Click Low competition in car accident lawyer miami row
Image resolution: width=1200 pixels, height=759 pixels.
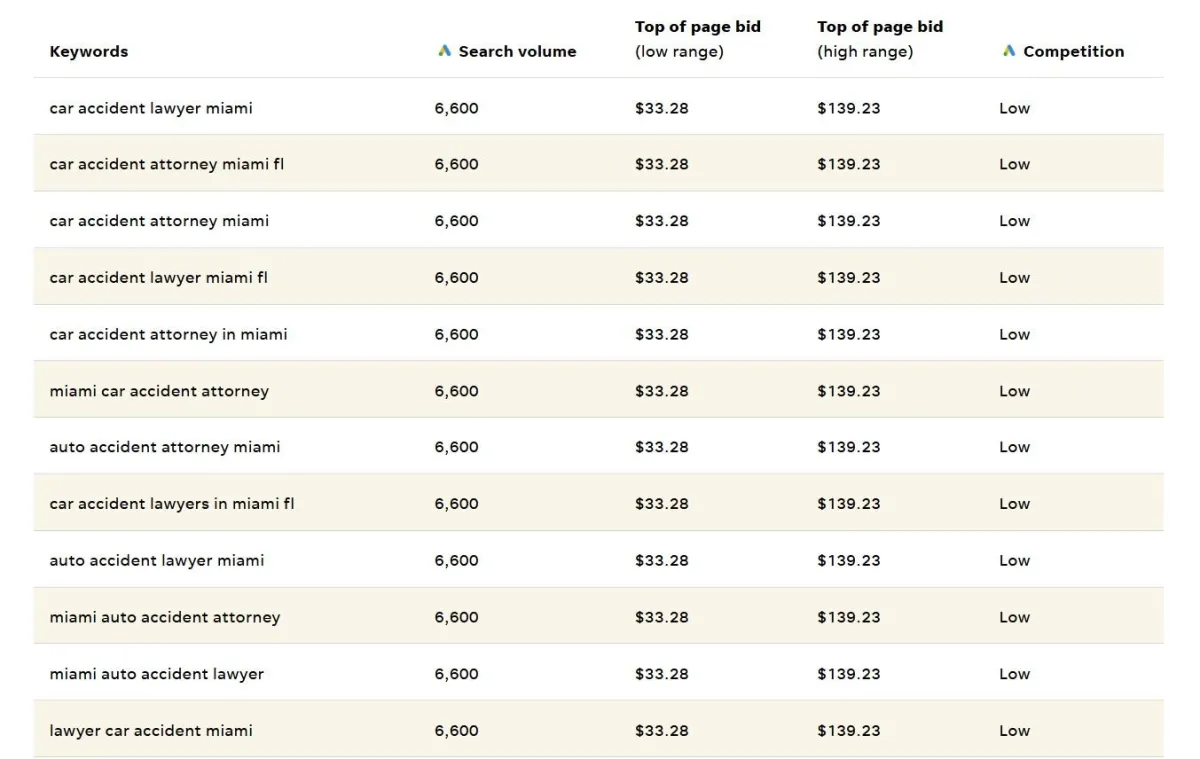point(1014,108)
